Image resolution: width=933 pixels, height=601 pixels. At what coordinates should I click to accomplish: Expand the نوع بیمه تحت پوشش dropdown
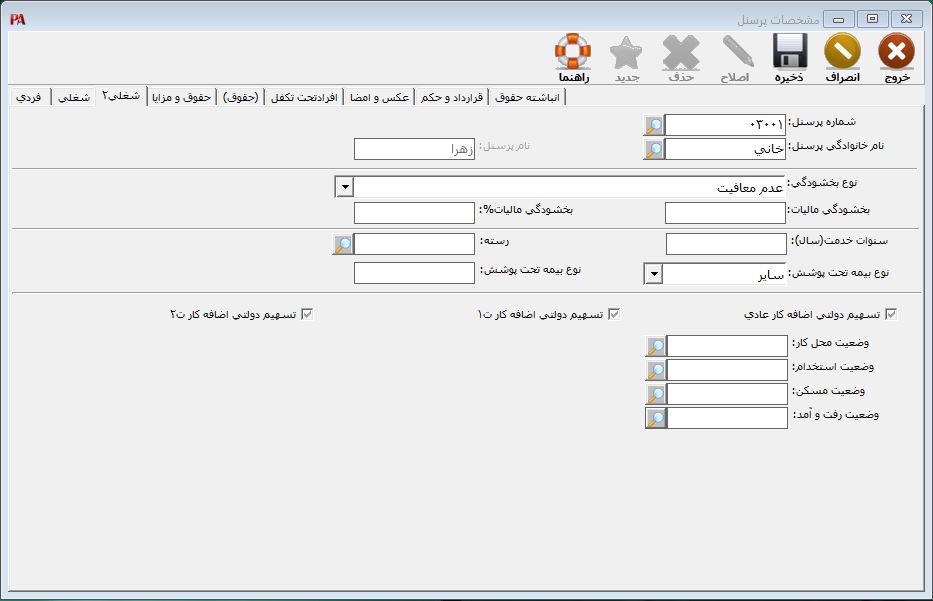click(x=652, y=273)
